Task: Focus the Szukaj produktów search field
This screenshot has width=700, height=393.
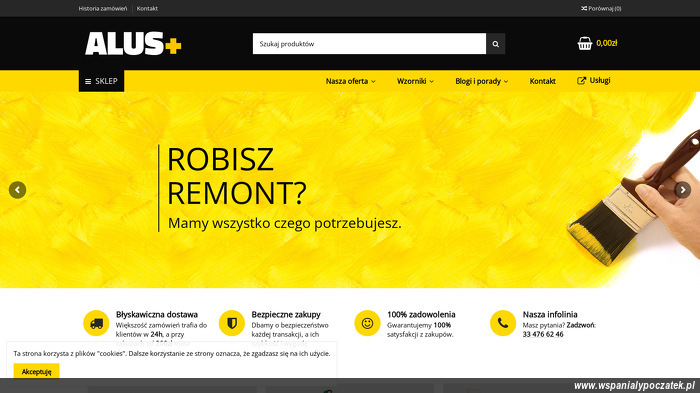Action: click(x=369, y=44)
